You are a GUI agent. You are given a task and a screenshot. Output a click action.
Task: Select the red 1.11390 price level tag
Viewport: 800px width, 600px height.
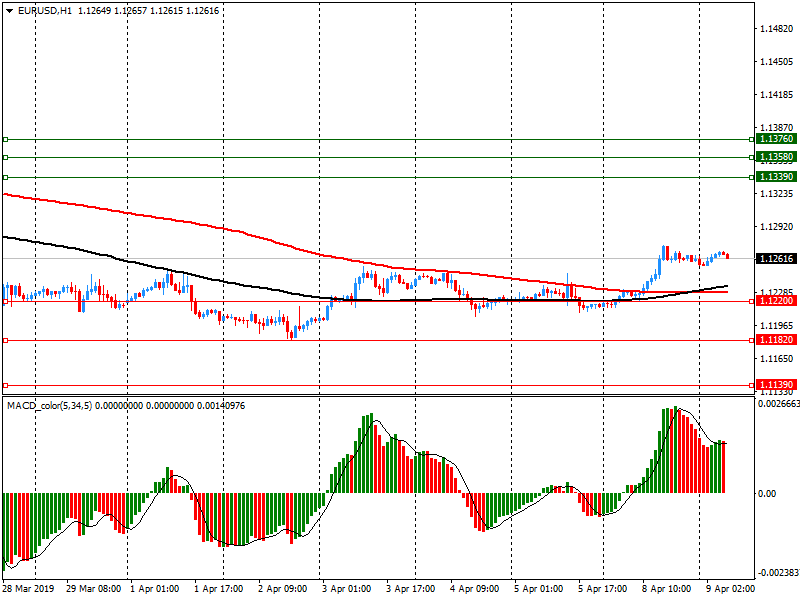point(776,385)
